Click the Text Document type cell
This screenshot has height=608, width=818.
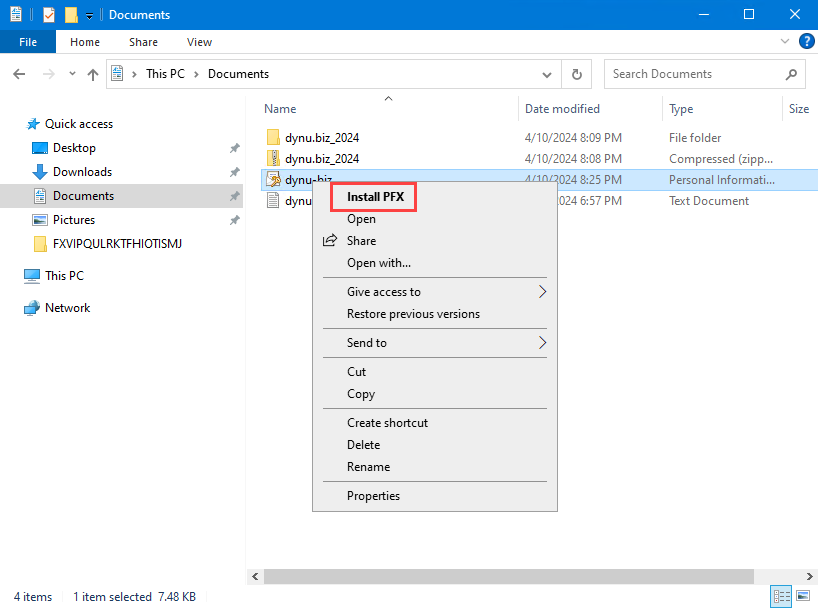coord(708,200)
